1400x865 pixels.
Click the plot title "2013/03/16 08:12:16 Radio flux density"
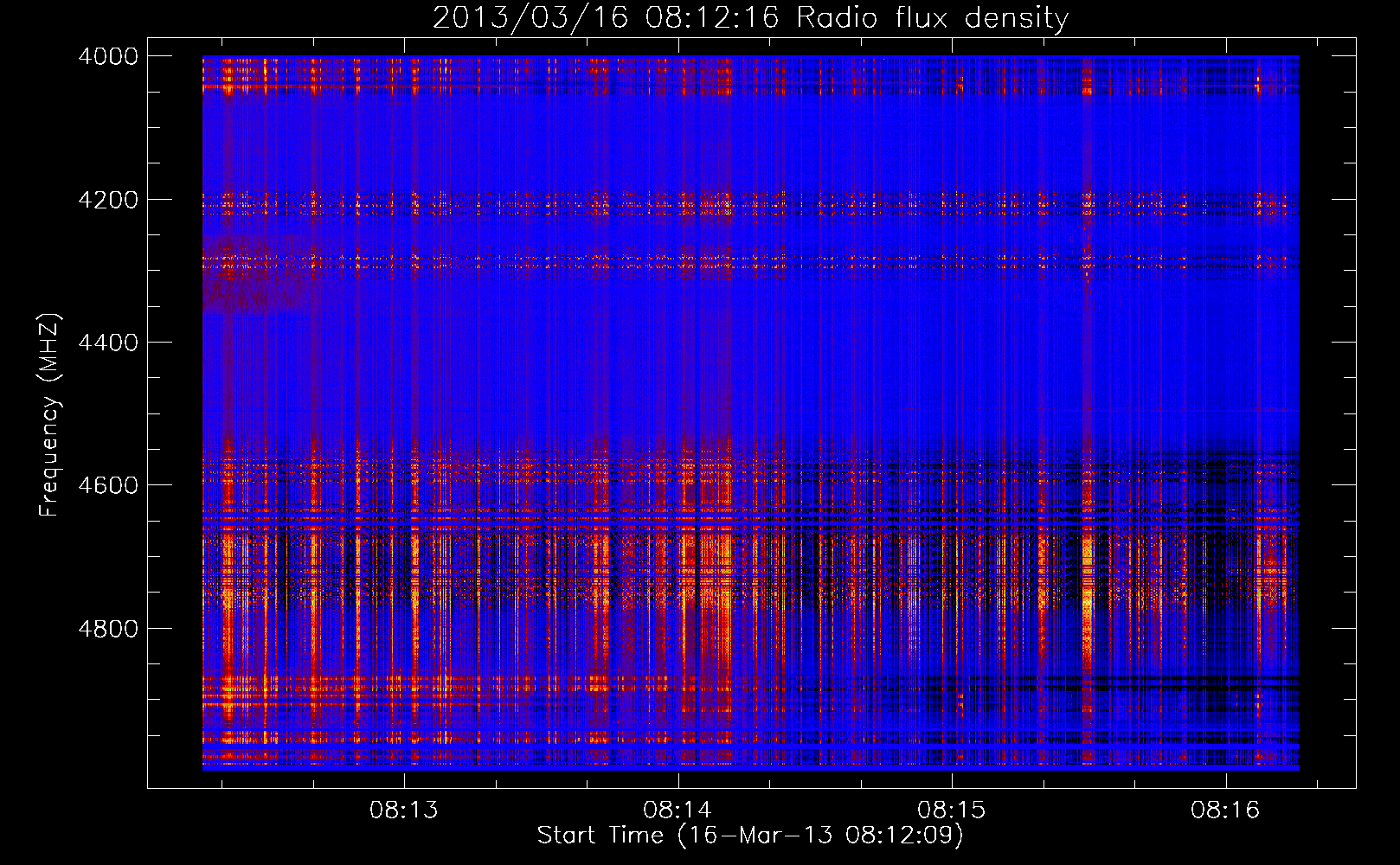pos(750,17)
